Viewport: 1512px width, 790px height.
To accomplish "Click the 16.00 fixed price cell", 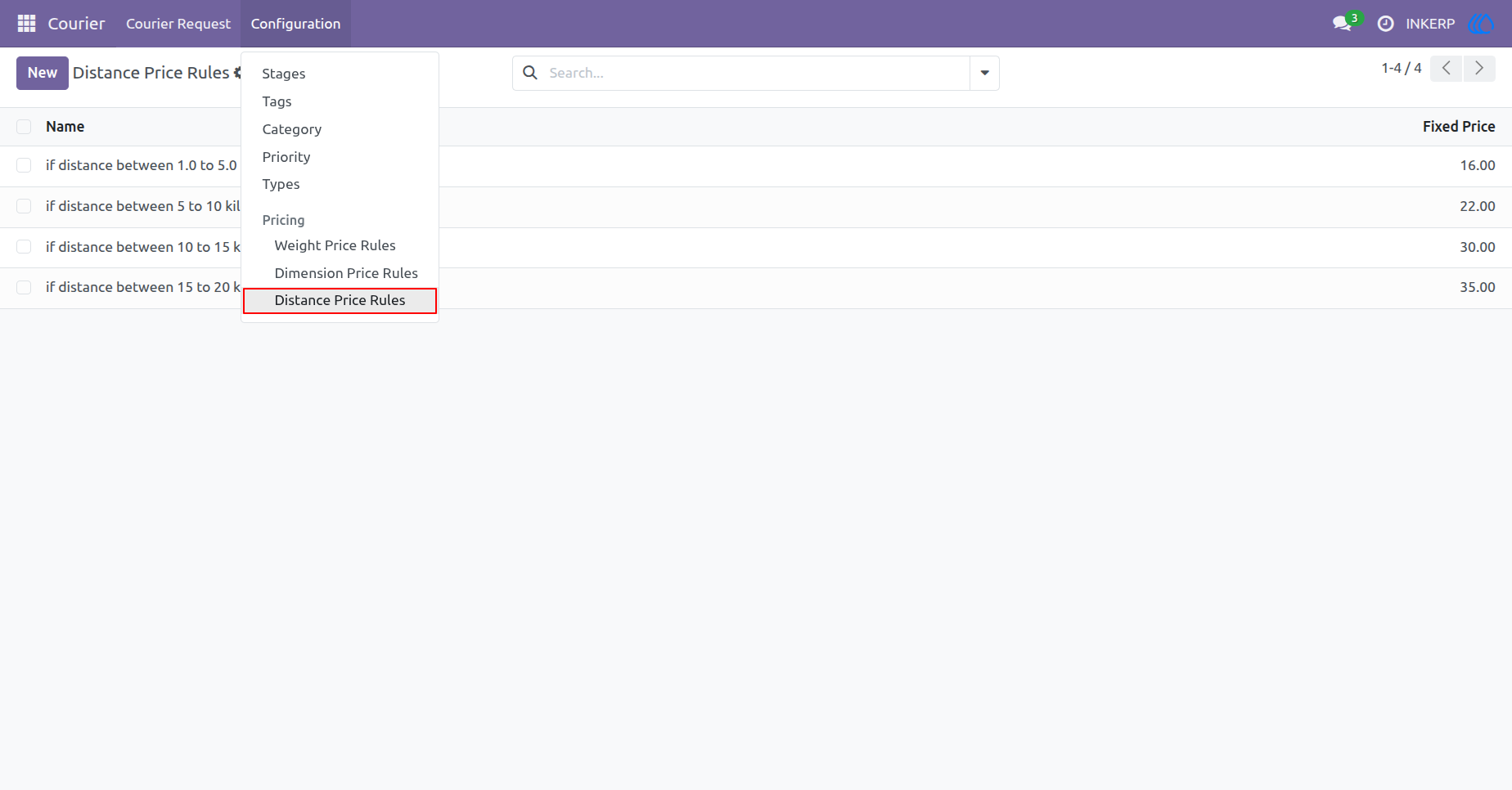I will [x=1477, y=165].
